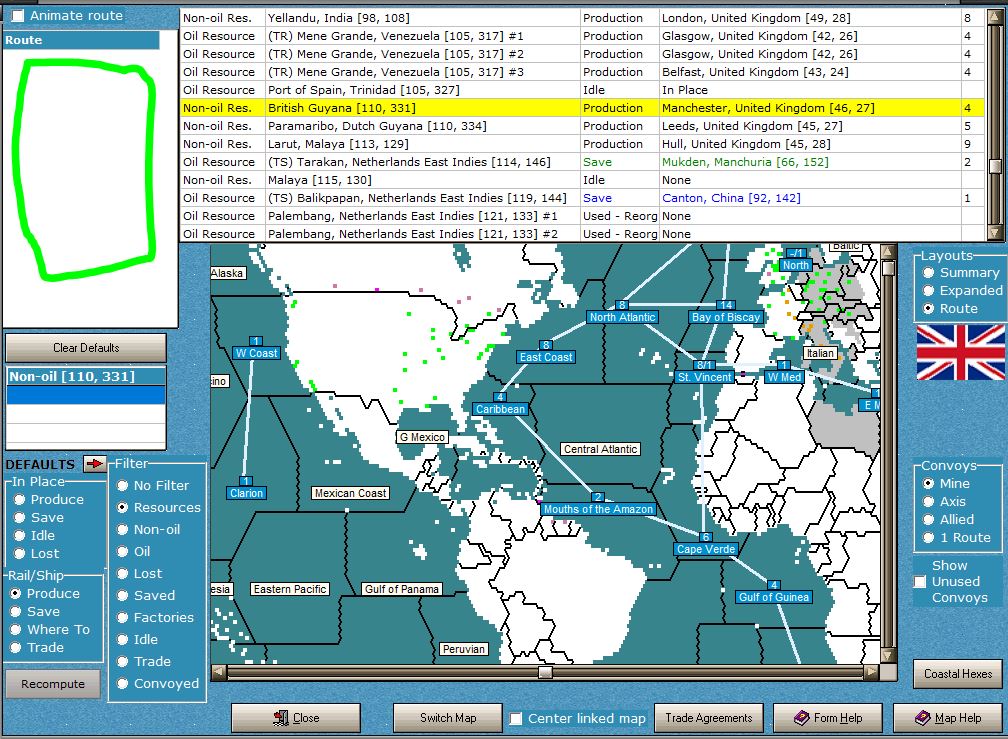Viewport: 1008px width, 739px height.
Task: Set Rail/Ship default to Trade
Action: (x=16, y=648)
